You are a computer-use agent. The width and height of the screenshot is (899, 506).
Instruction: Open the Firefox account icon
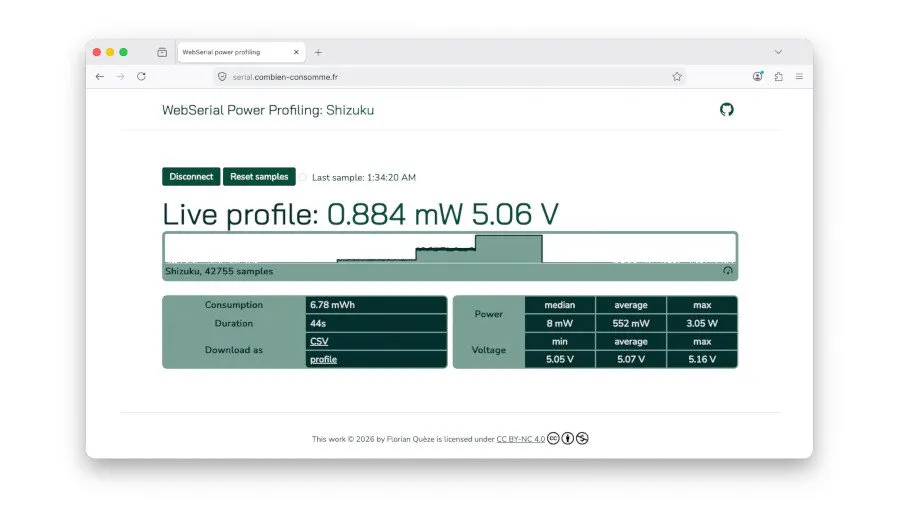(758, 76)
